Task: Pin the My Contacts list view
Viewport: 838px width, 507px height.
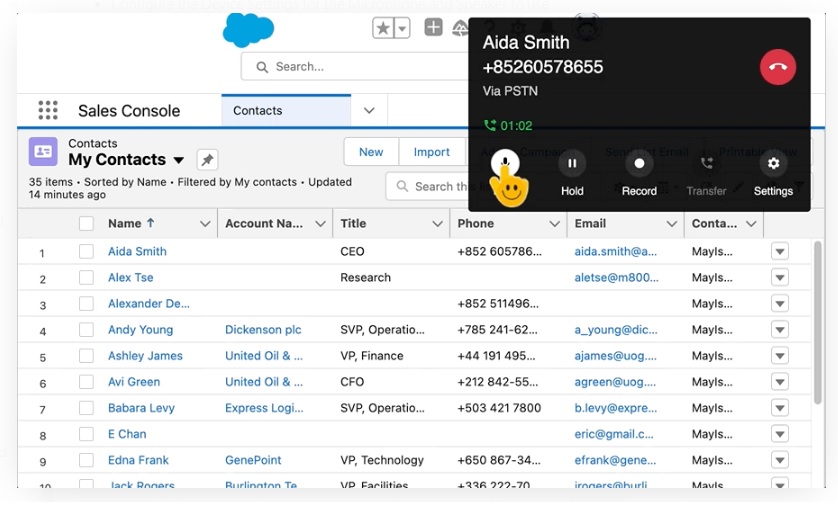Action: (207, 159)
